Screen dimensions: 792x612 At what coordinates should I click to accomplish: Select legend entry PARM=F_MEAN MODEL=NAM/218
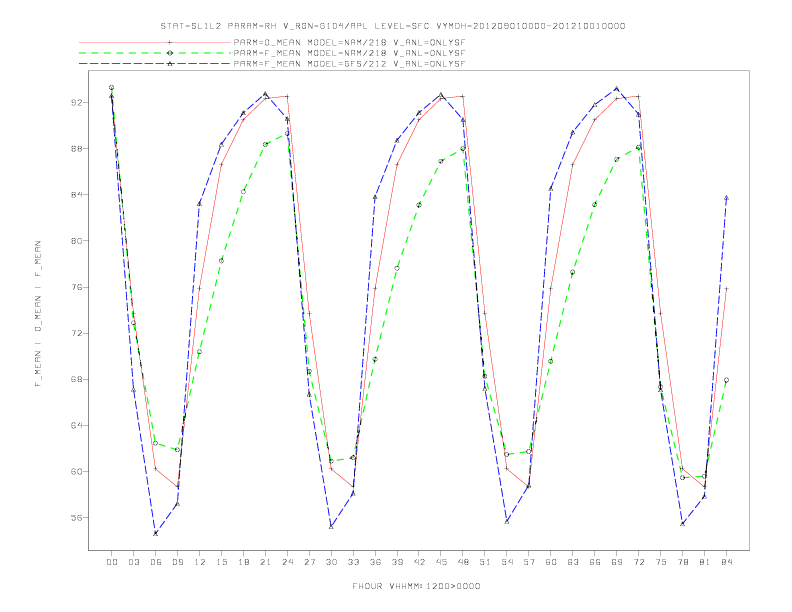pyautogui.click(x=349, y=53)
